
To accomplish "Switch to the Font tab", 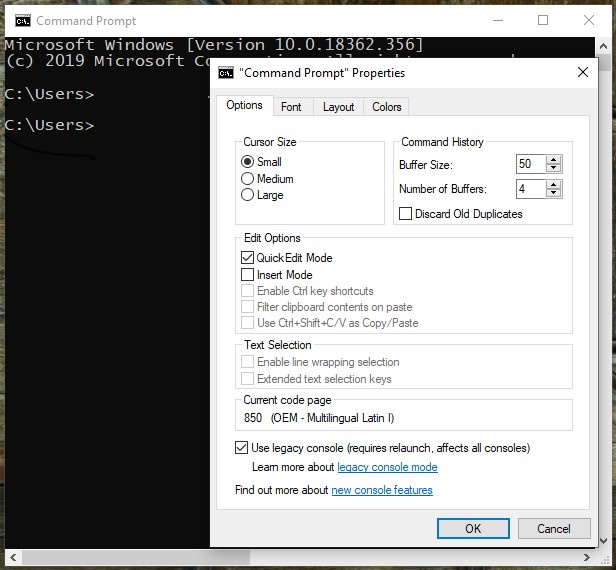I will tap(291, 107).
